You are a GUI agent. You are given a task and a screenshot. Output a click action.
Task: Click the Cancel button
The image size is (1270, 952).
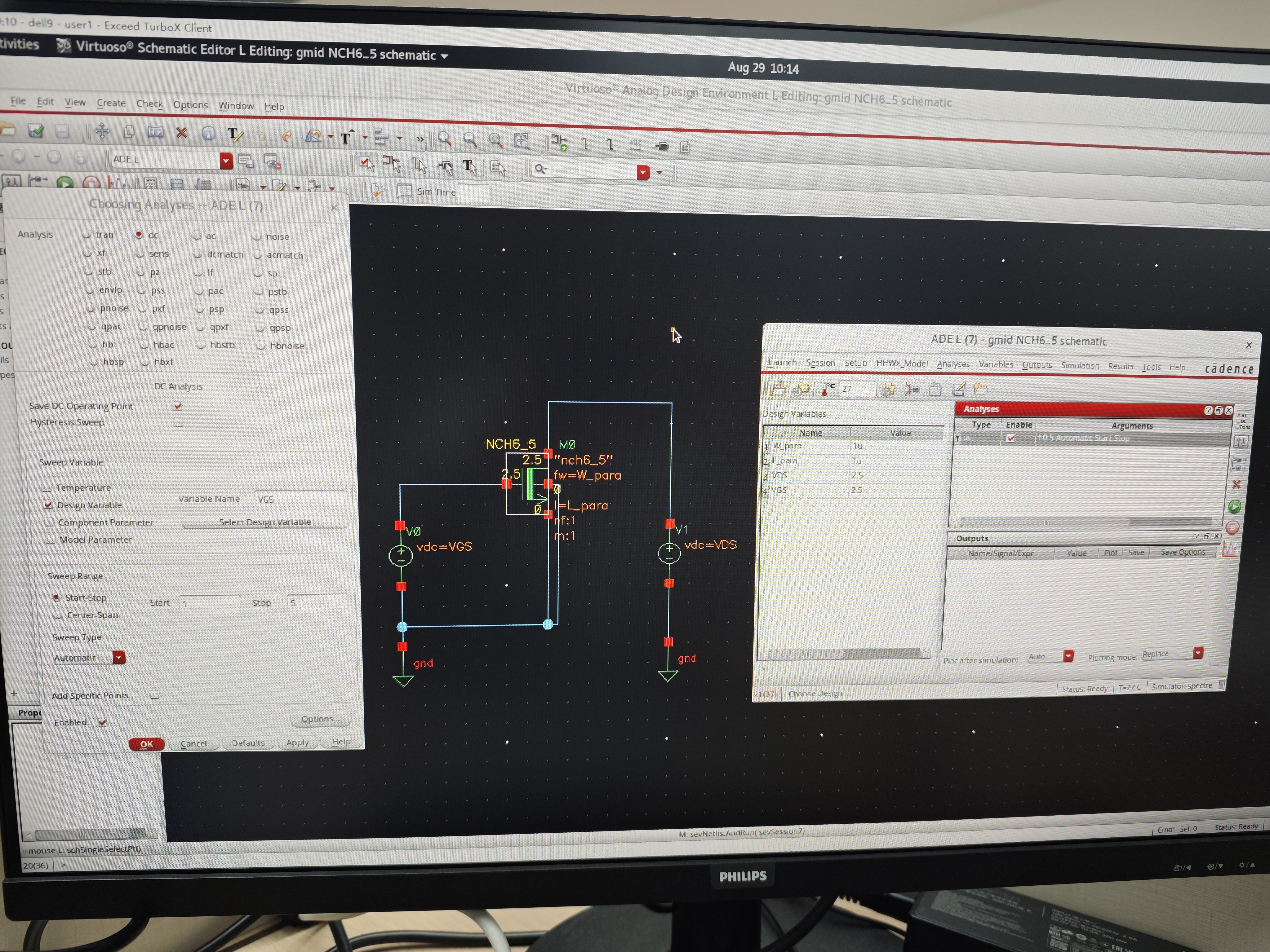193,744
